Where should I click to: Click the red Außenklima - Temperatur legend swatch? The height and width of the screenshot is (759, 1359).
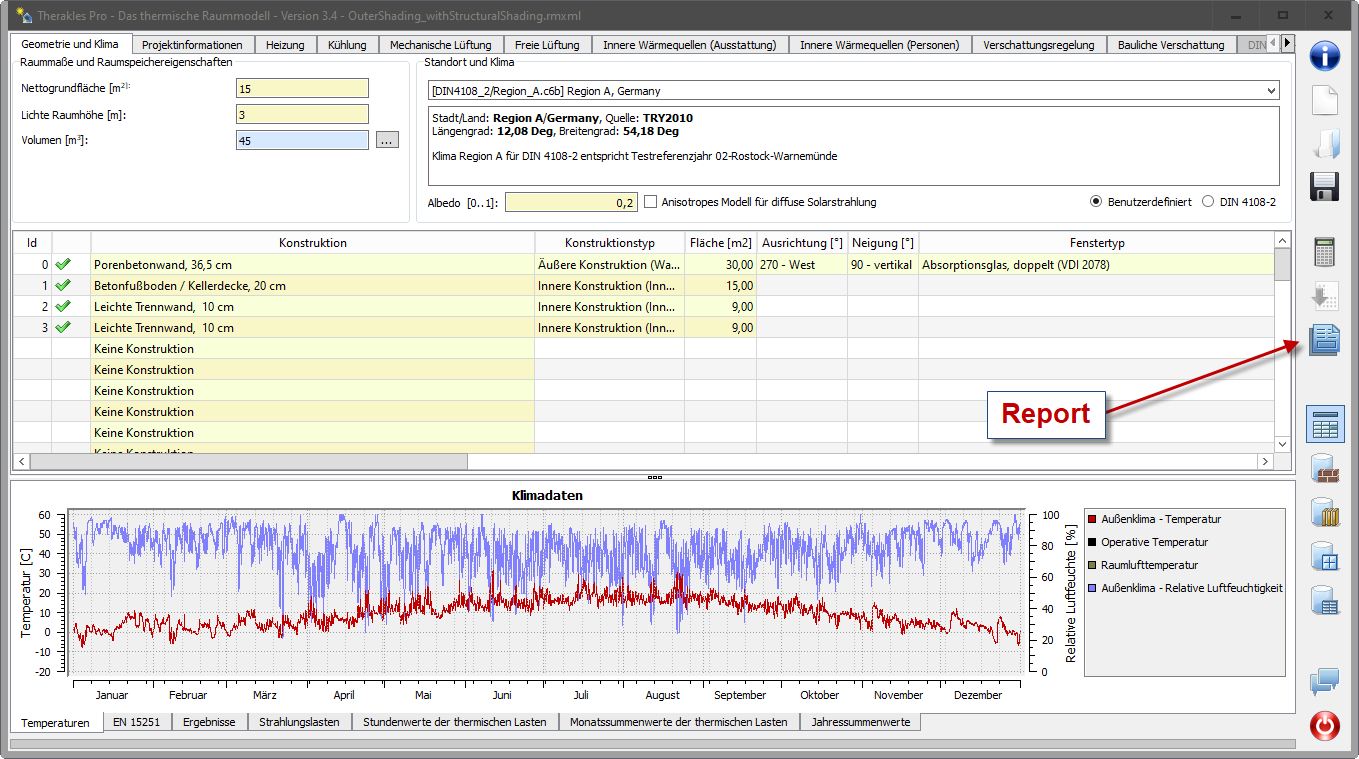pos(1093,519)
